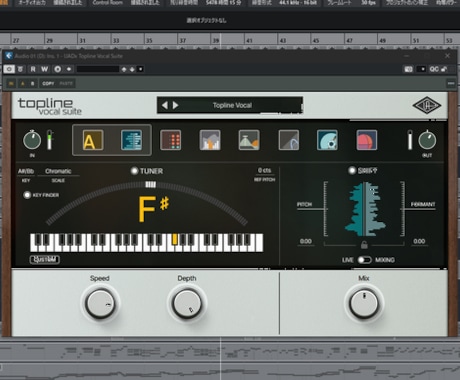Image resolution: width=460 pixels, height=380 pixels.
Task: Open the gray and orange spectrum module icon
Action: 210,140
